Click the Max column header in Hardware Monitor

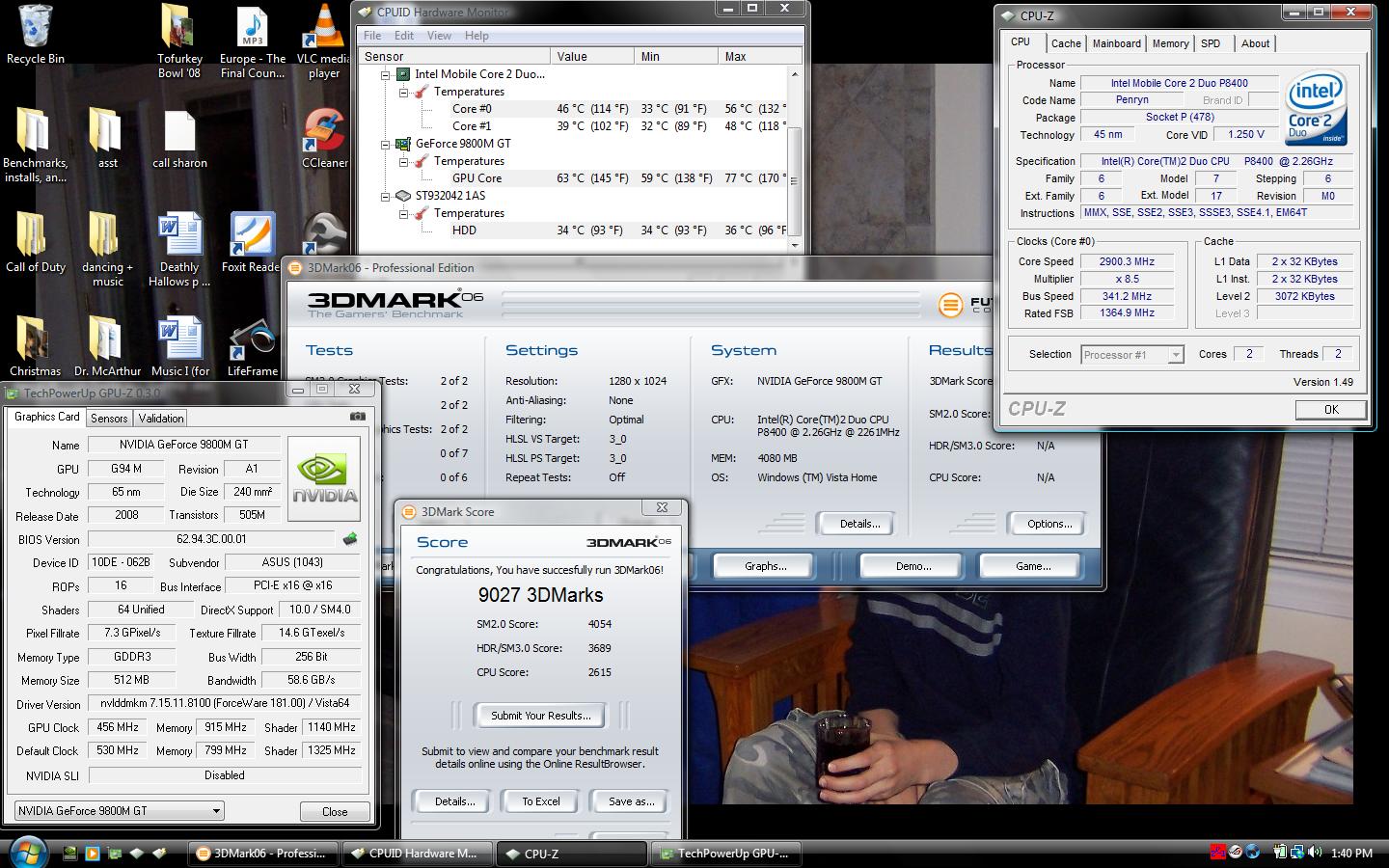pos(760,57)
